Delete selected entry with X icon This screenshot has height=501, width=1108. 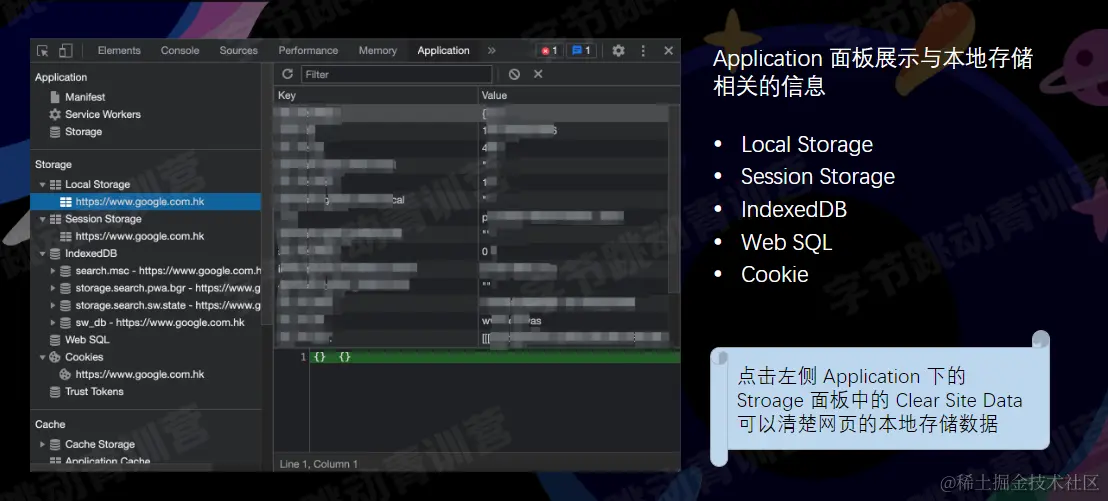point(538,74)
